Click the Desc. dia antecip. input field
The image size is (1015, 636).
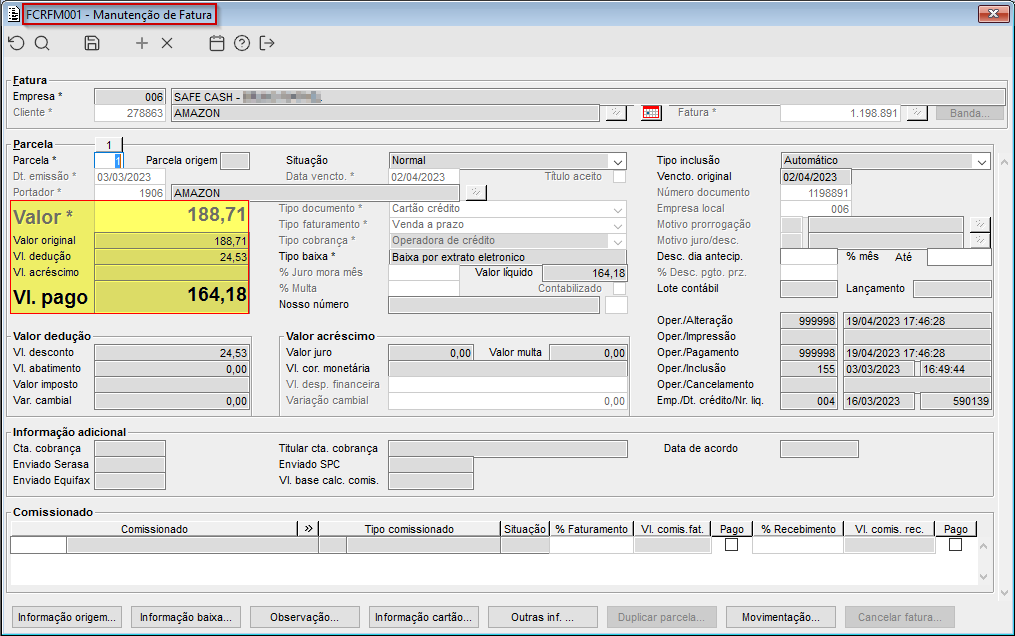[808, 257]
